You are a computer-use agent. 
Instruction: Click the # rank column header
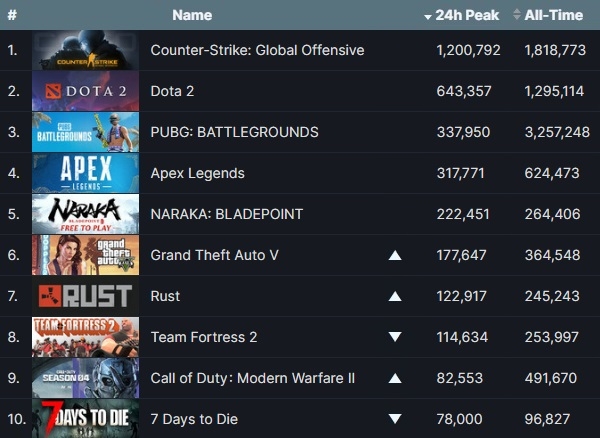[12, 15]
